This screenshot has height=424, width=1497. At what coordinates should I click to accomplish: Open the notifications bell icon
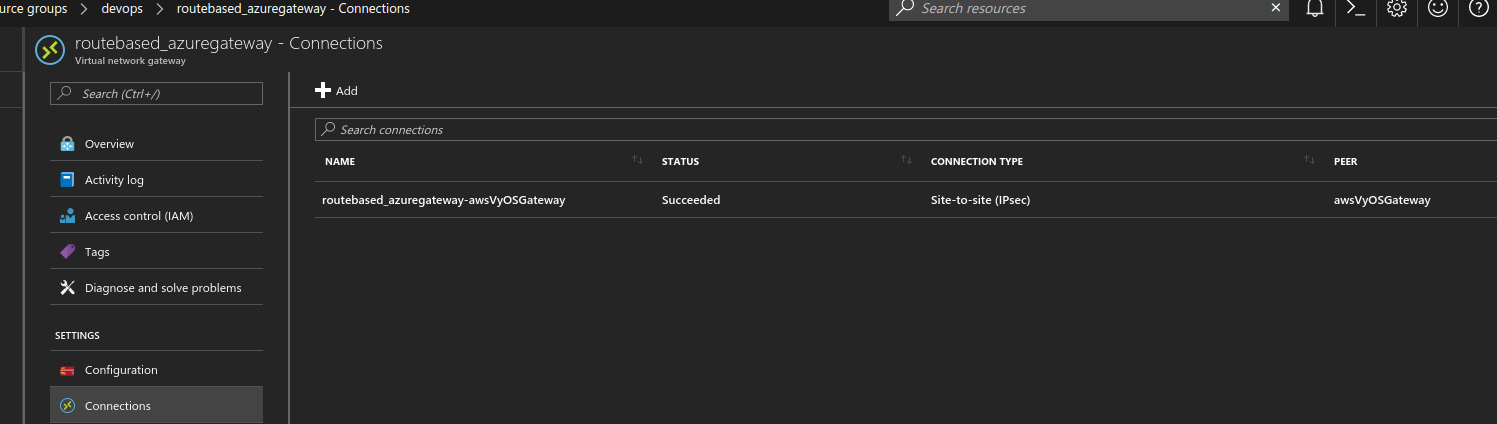point(1315,8)
